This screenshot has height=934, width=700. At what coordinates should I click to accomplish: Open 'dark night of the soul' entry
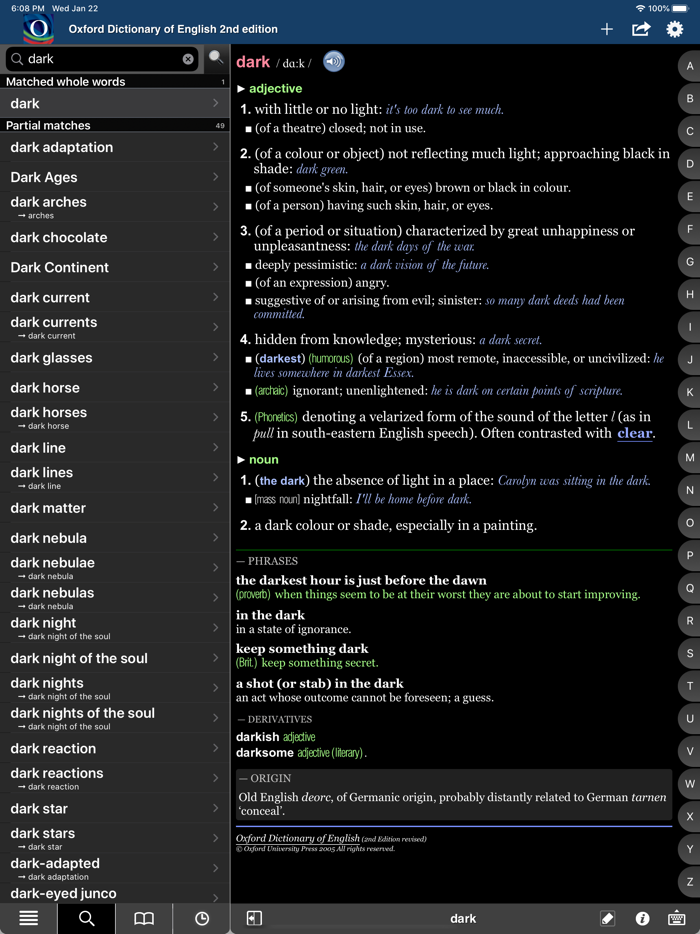(114, 658)
